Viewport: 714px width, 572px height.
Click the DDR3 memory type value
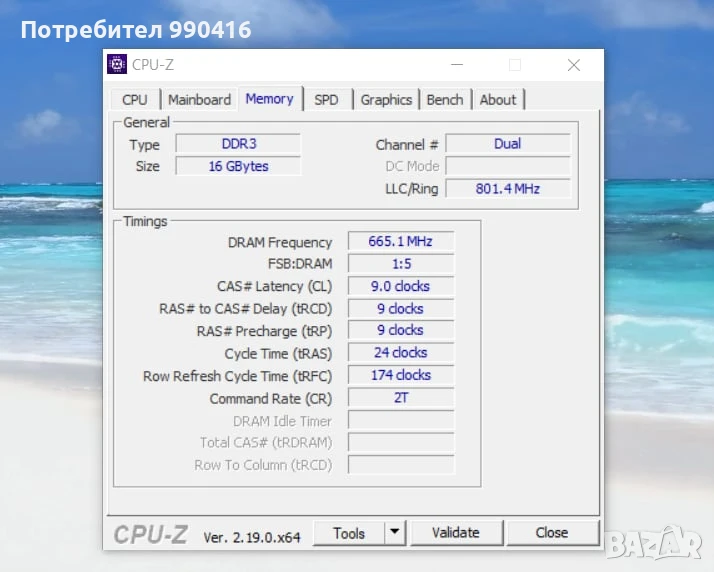[x=239, y=144]
